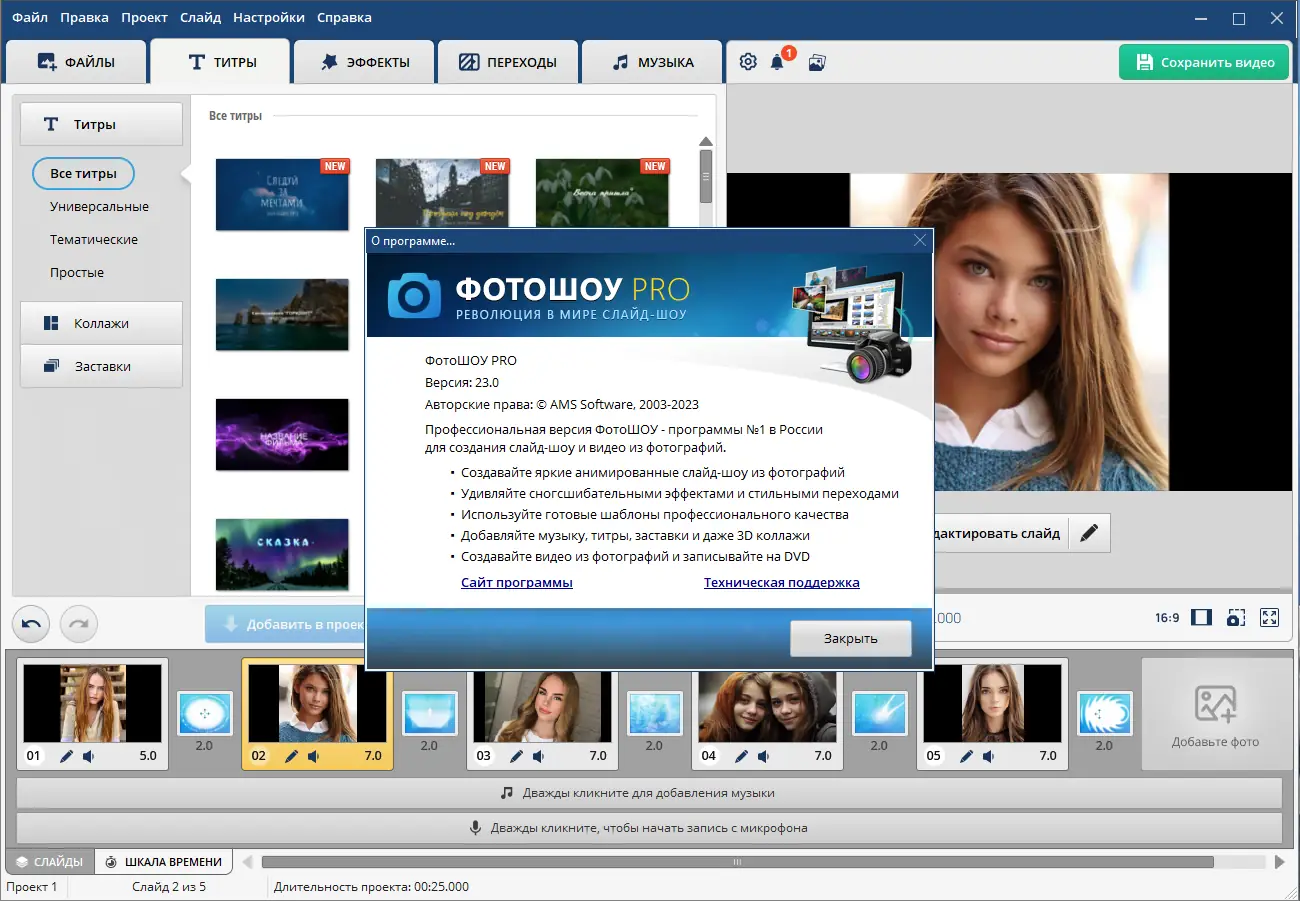Image resolution: width=1300 pixels, height=901 pixels.
Task: Open the transition between slides 01 and 02
Action: pos(205,714)
